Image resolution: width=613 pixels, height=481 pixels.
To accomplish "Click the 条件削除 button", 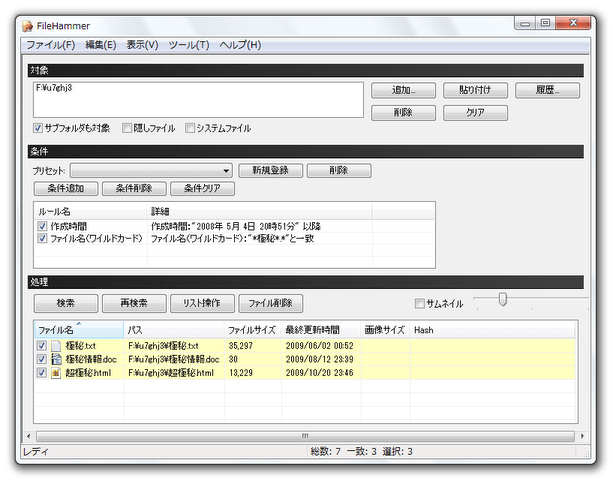I will point(134,188).
